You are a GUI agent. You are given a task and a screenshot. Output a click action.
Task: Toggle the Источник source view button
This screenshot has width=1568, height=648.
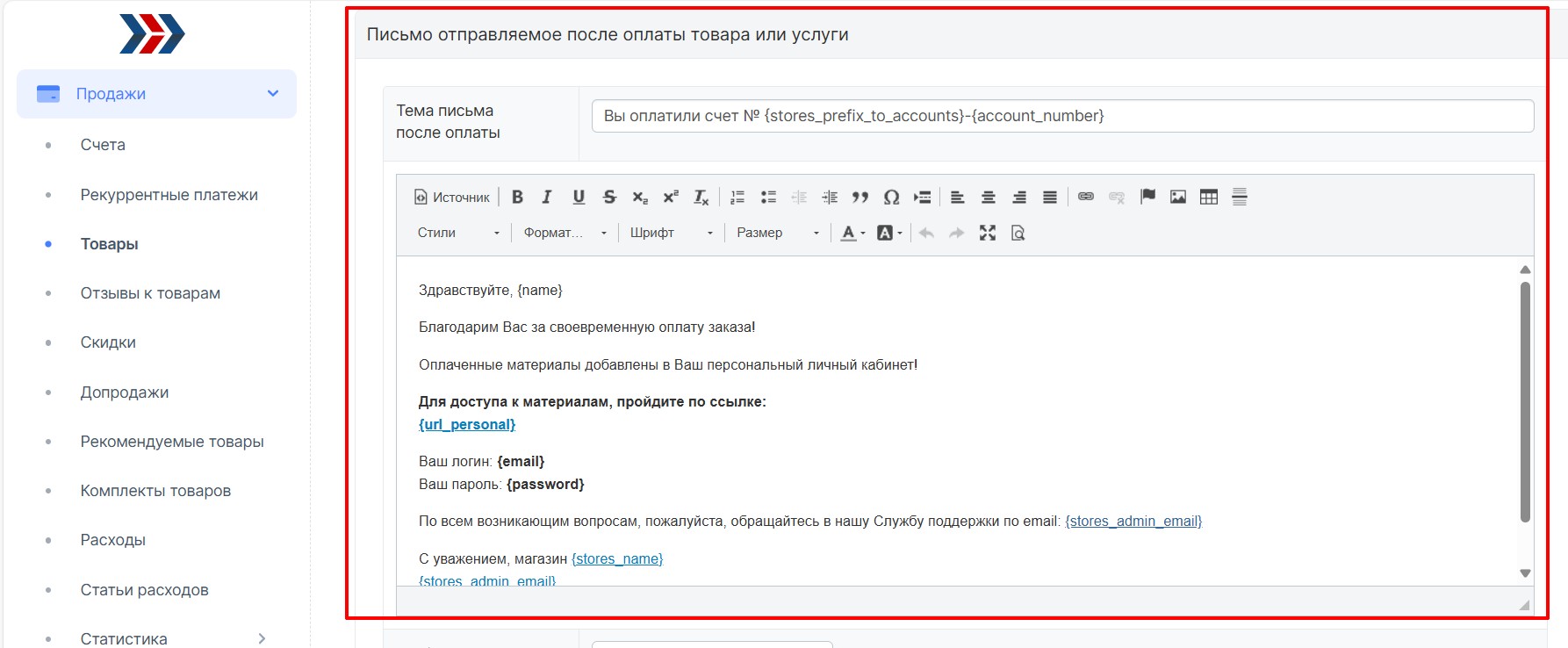pos(451,197)
